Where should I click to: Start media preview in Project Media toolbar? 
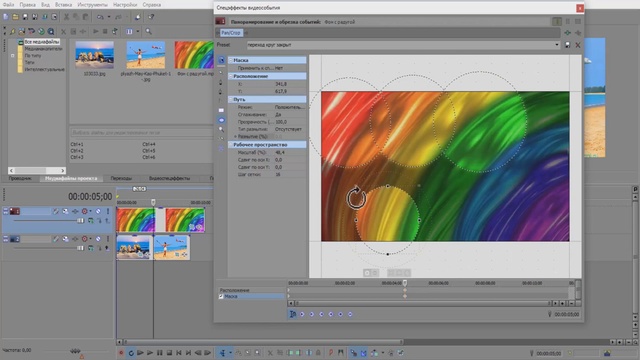click(x=96, y=31)
